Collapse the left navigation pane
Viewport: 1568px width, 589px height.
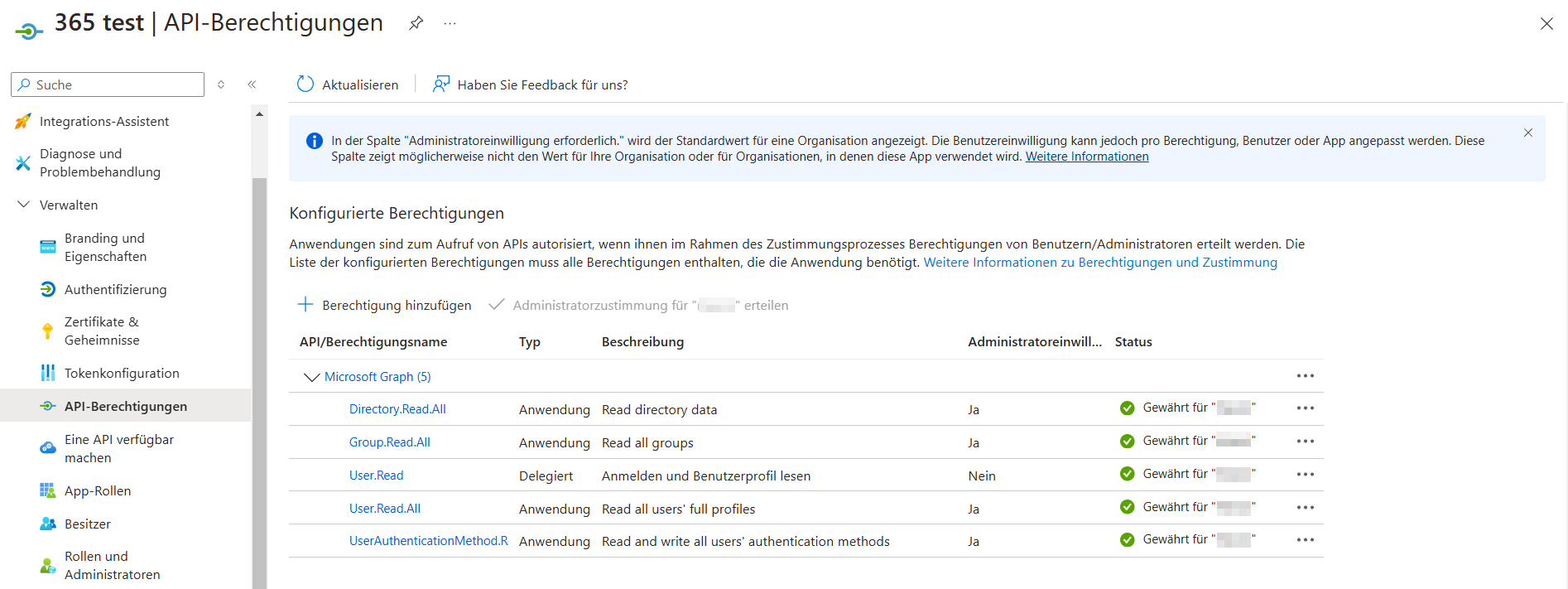tap(252, 84)
